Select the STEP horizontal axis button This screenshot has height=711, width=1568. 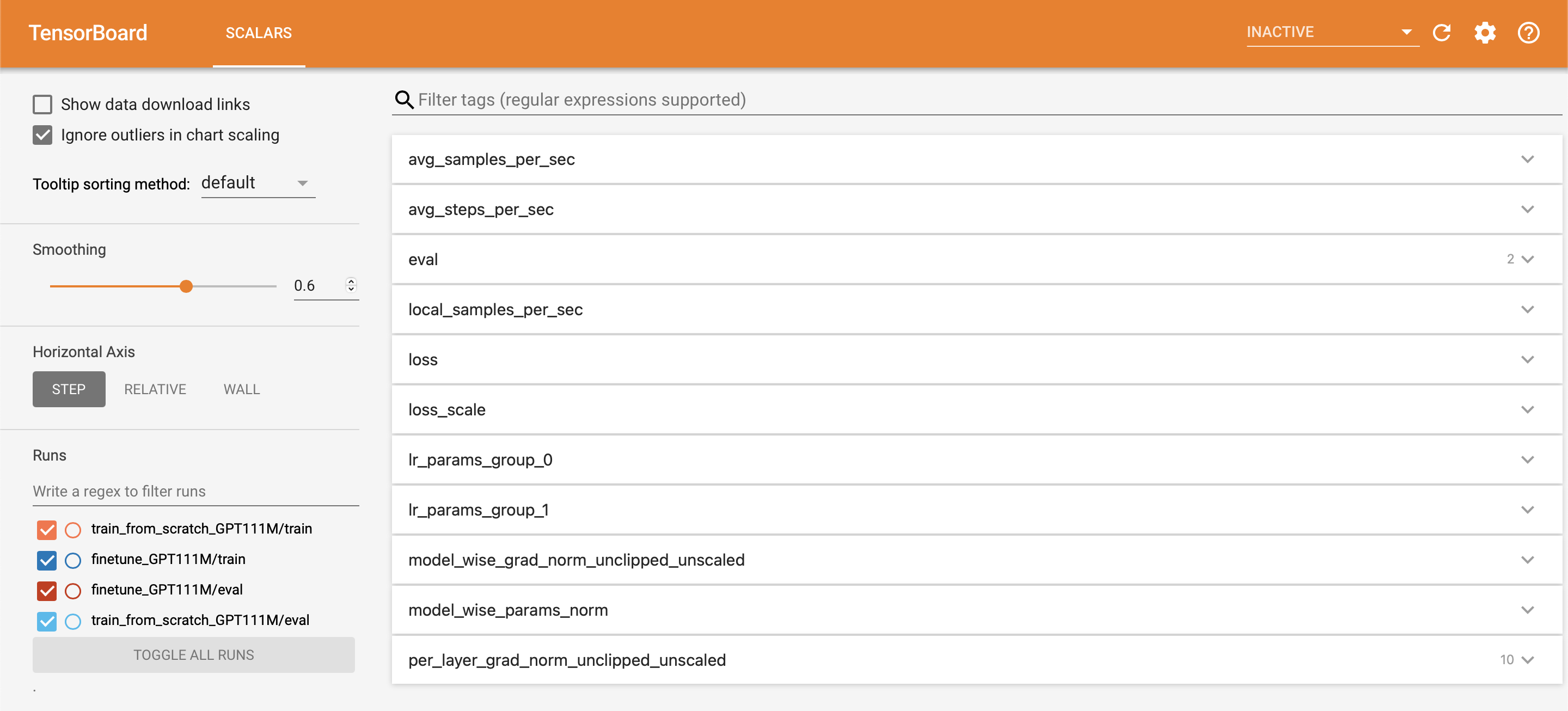pos(69,389)
